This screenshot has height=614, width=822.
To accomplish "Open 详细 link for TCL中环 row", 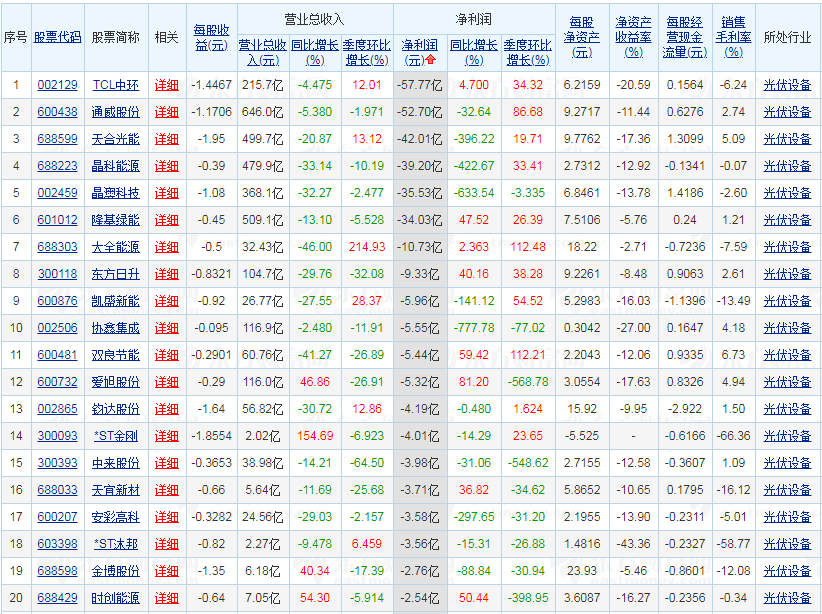I will tap(167, 85).
